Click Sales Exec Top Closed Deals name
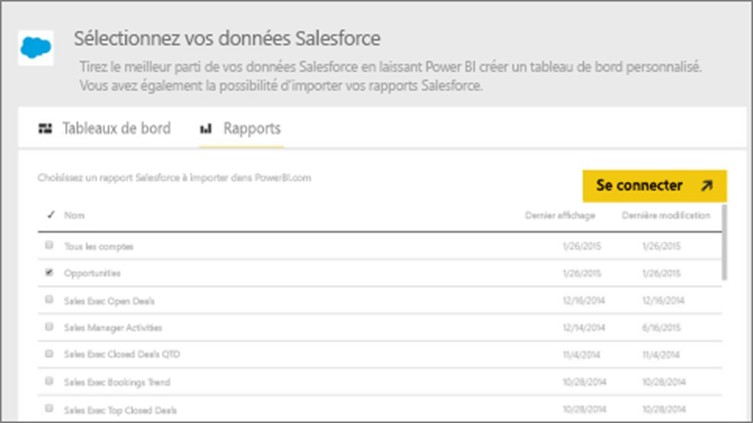The image size is (753, 423). (121, 410)
